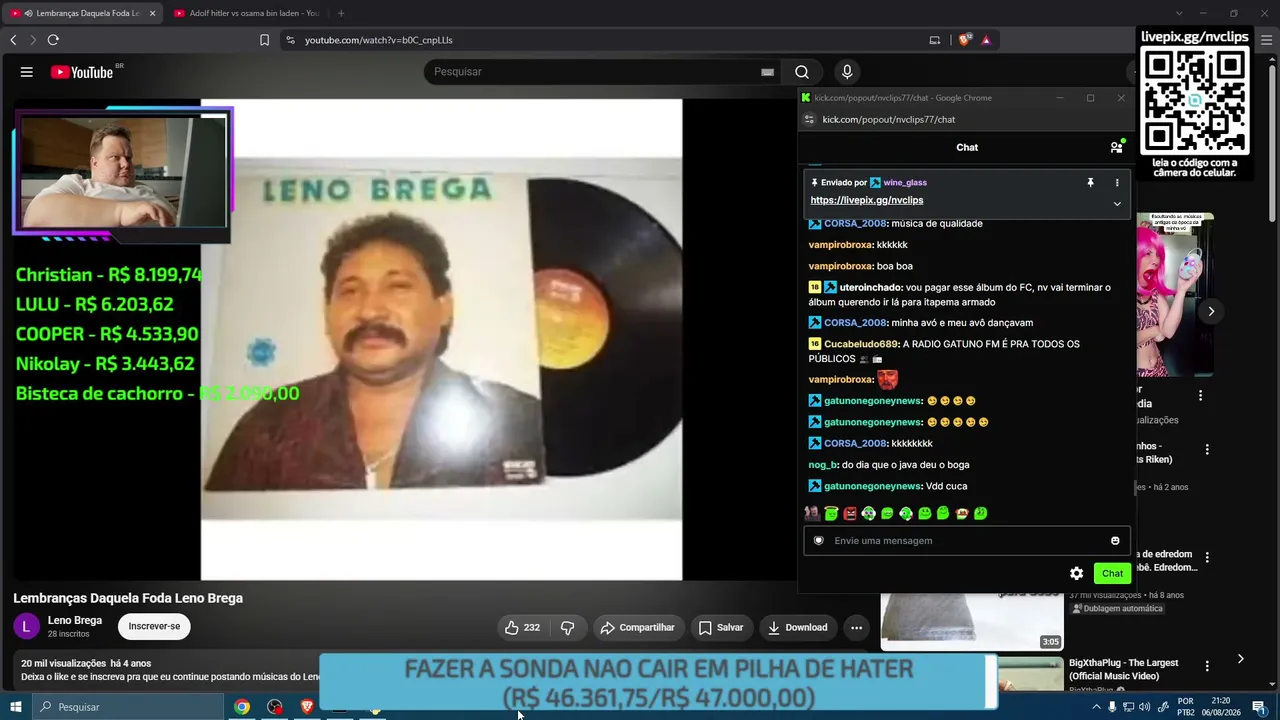
Task: Go to the YouTube home logo
Action: (x=82, y=72)
